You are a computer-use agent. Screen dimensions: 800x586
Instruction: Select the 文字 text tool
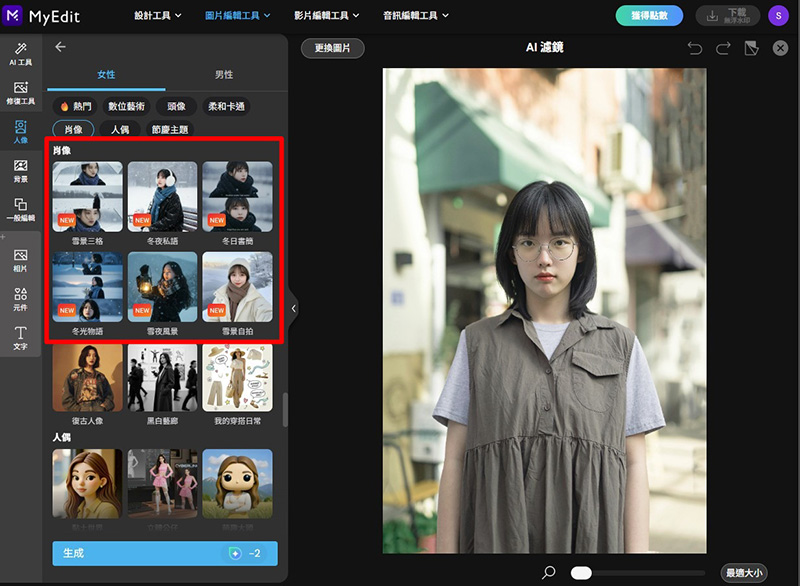click(x=20, y=337)
